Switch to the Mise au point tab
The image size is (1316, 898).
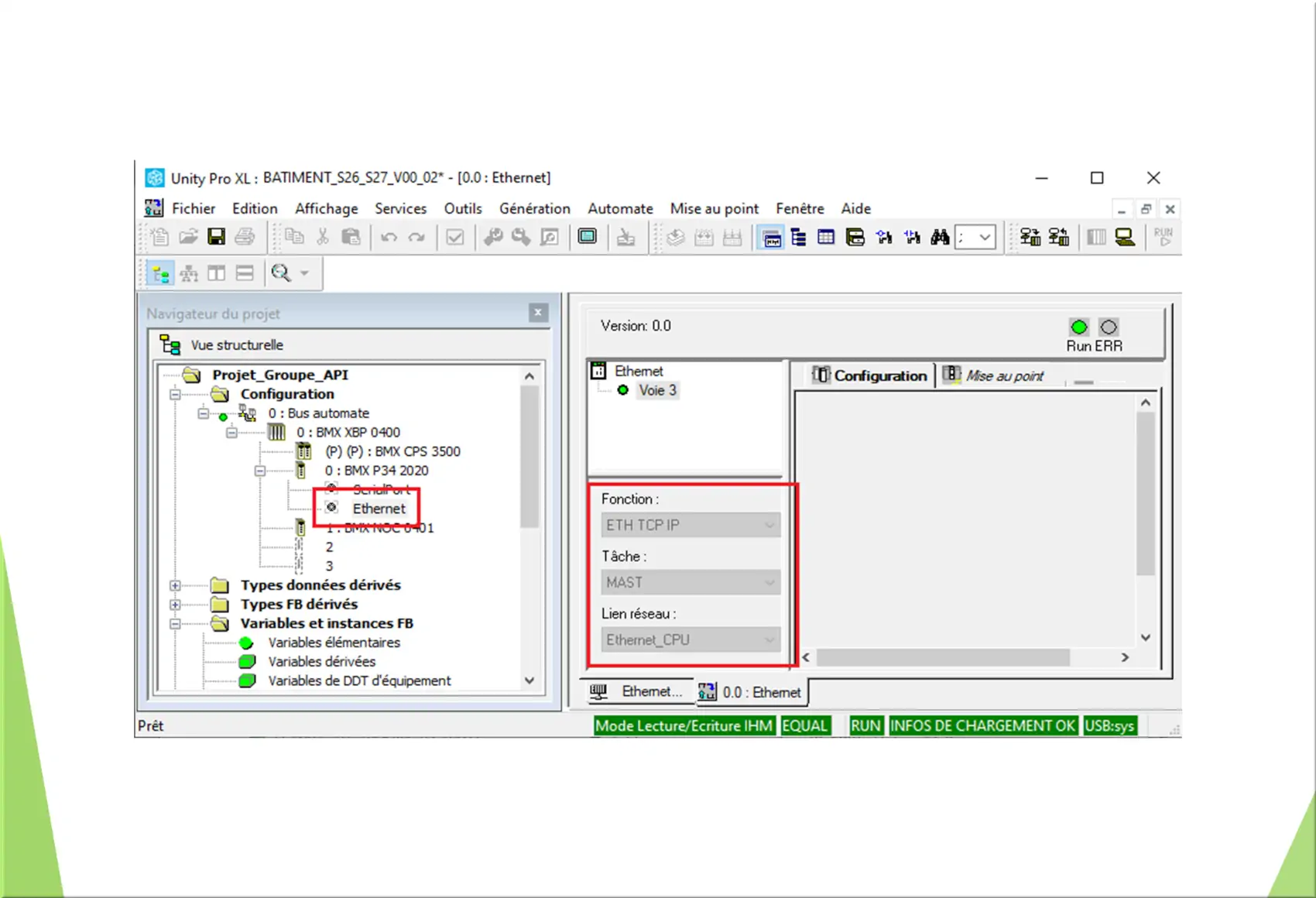click(994, 375)
